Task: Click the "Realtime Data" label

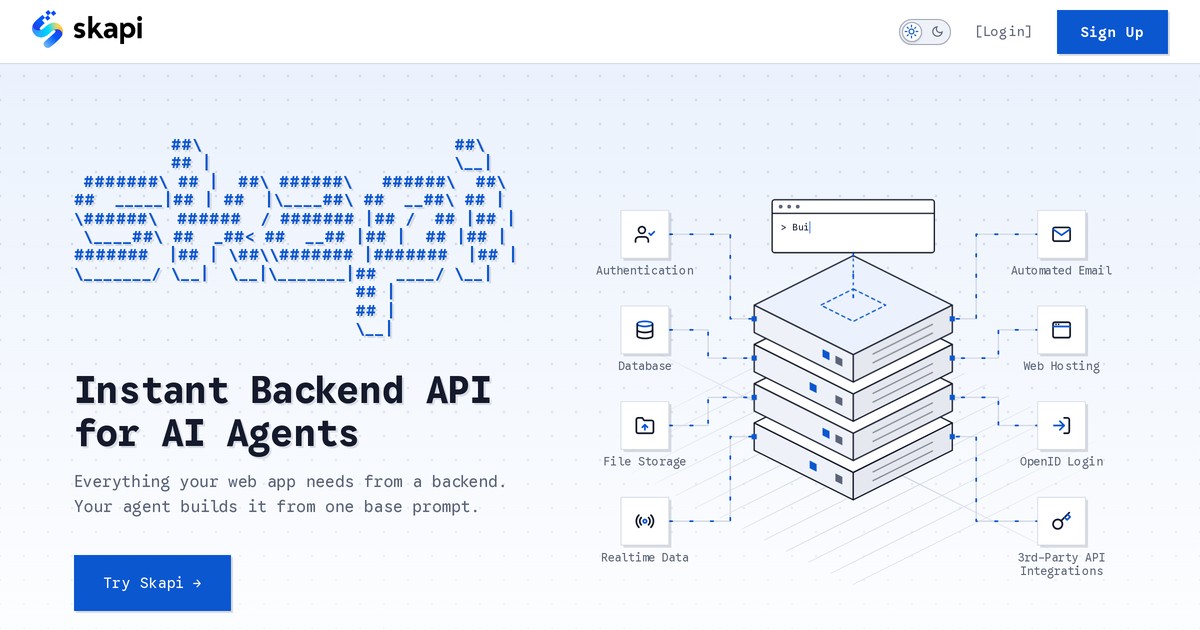Action: 645,558
